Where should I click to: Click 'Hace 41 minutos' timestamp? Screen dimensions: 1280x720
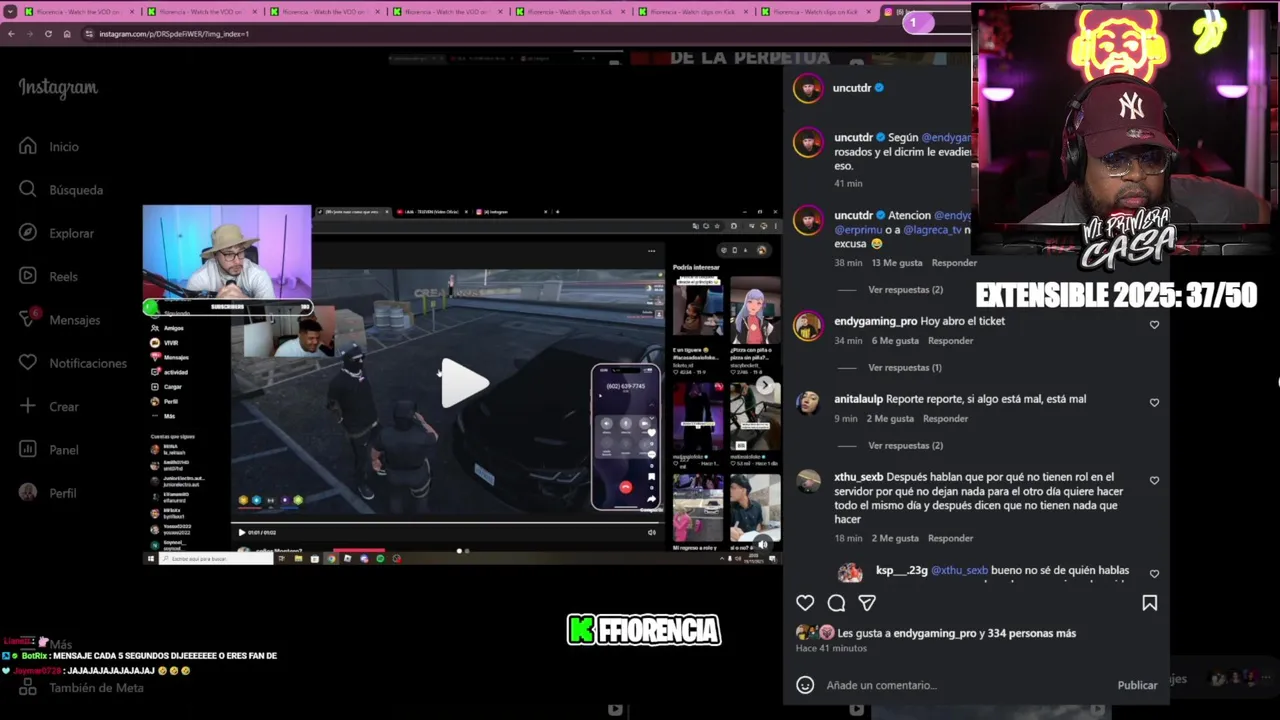(x=831, y=649)
